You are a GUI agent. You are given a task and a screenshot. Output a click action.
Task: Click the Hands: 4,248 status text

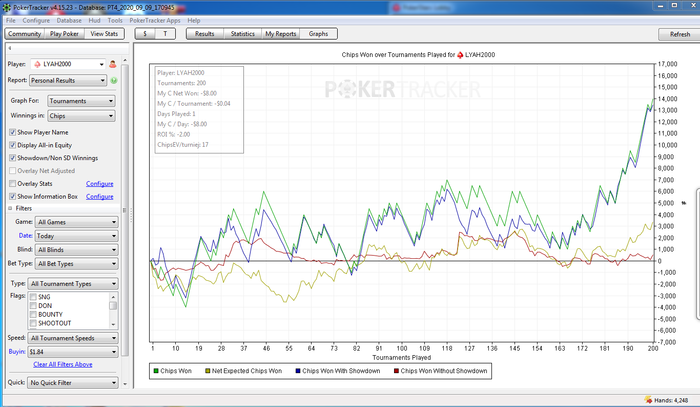coord(669,400)
